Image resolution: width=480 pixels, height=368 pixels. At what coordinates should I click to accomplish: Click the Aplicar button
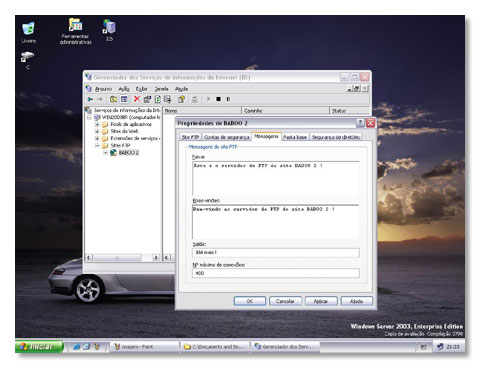[321, 301]
